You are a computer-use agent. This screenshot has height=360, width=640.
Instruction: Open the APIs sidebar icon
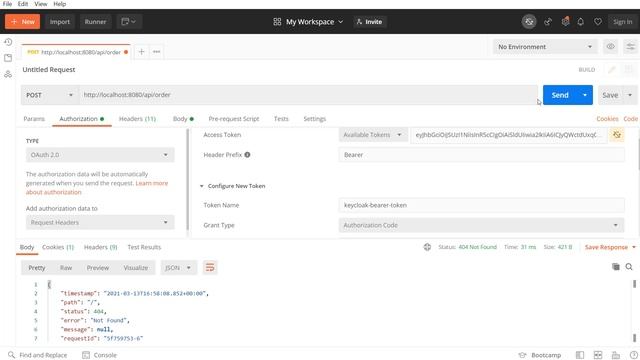8,74
